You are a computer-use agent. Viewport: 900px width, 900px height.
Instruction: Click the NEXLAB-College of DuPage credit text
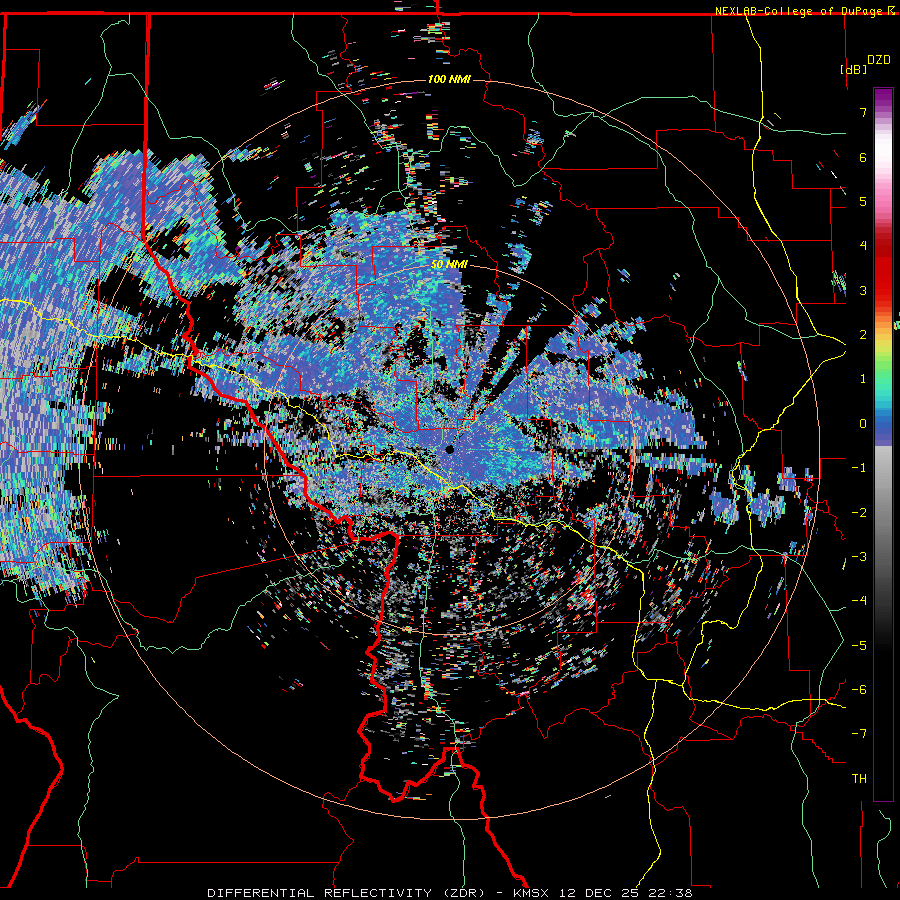pyautogui.click(x=800, y=11)
